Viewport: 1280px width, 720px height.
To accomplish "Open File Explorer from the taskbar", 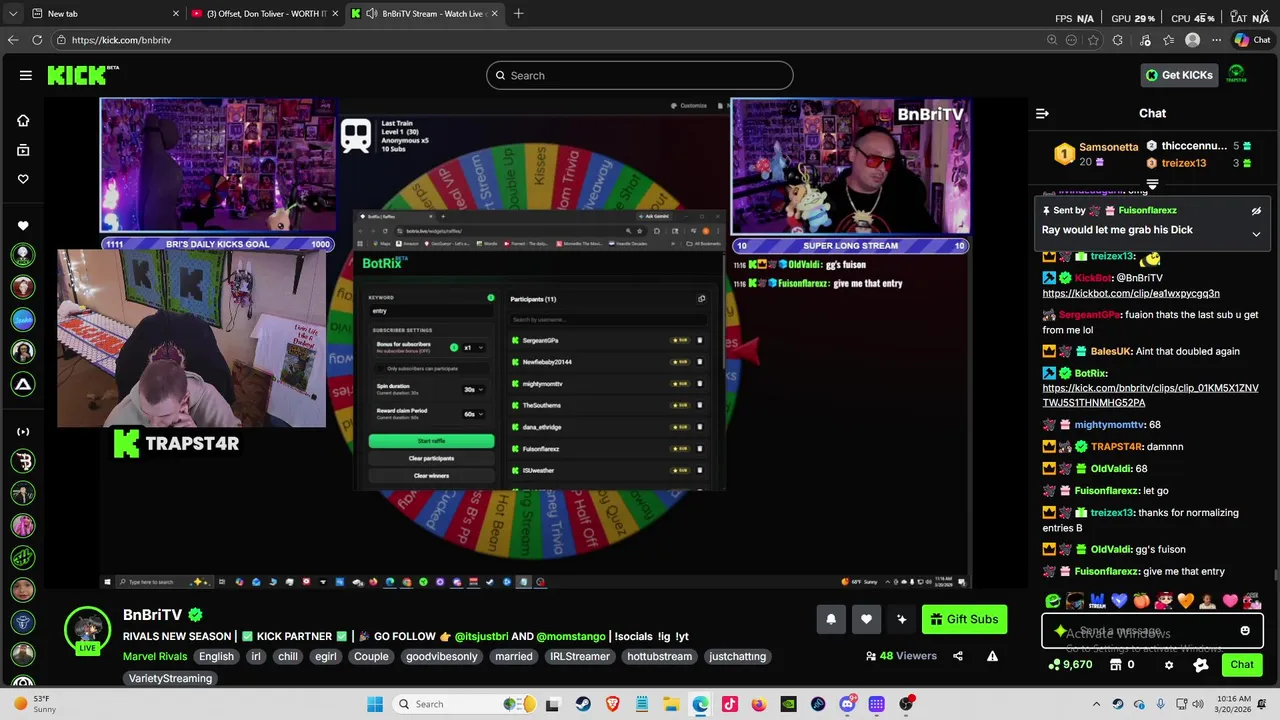I will pyautogui.click(x=671, y=704).
